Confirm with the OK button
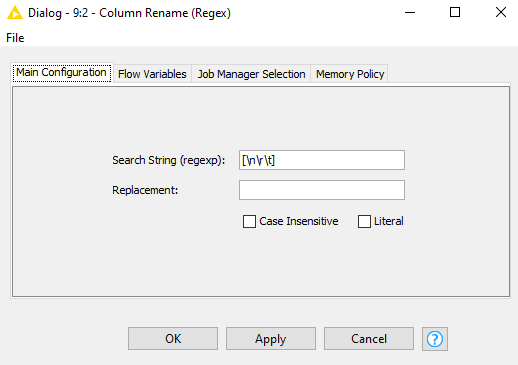This screenshot has width=518, height=365. (x=173, y=339)
